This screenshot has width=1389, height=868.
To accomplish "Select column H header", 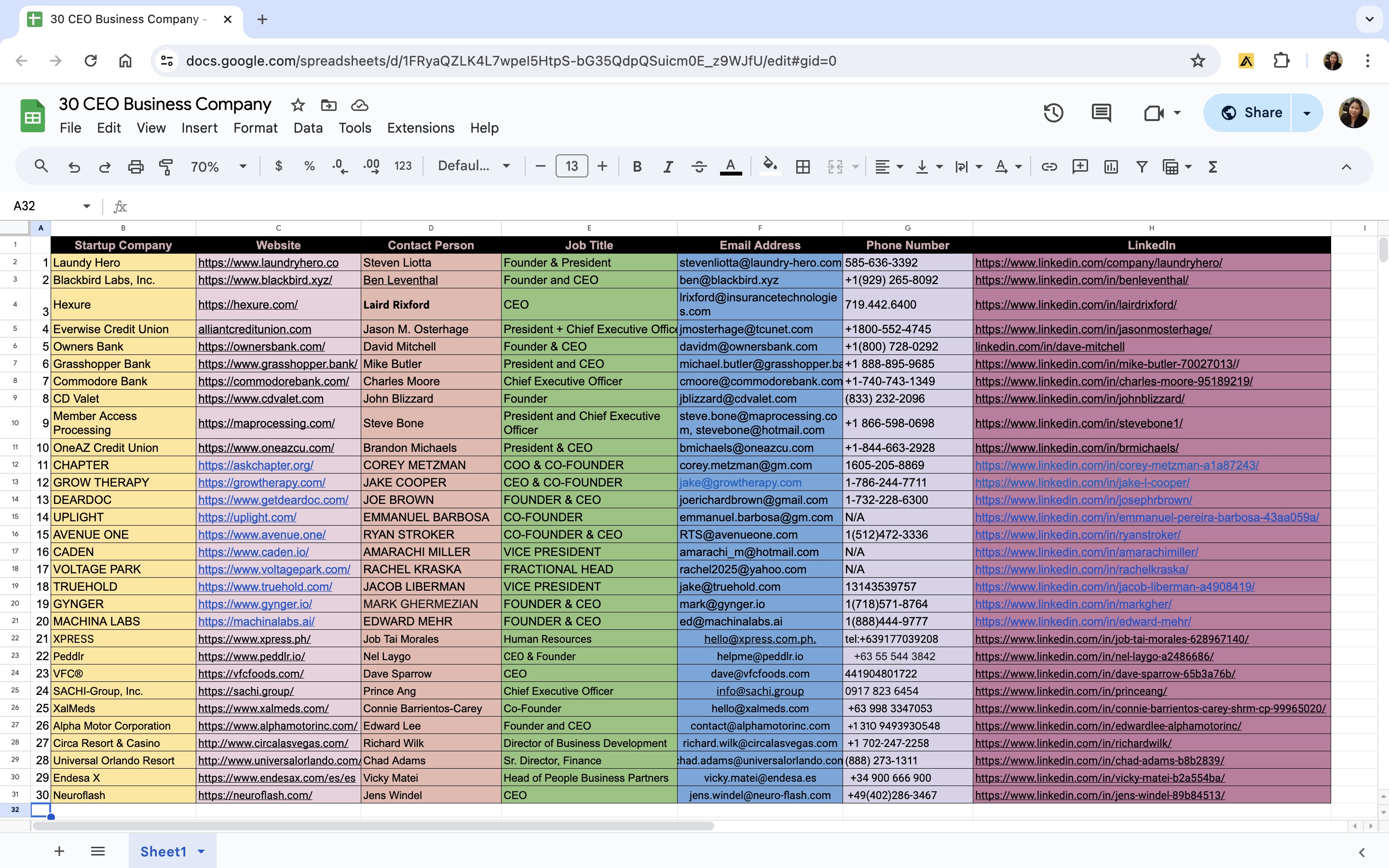I will coord(1151,228).
